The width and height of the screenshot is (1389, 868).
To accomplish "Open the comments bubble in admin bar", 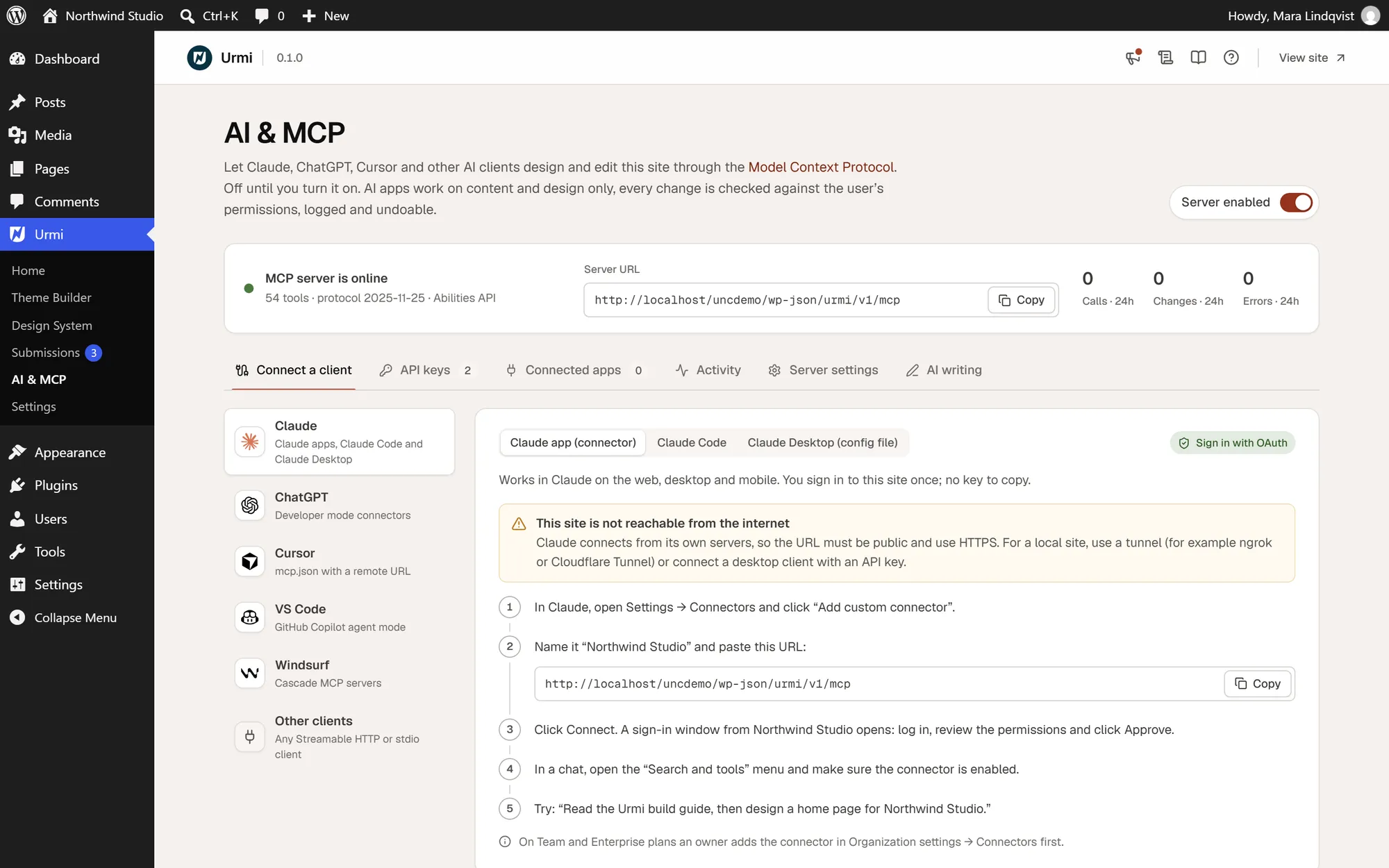I will [x=269, y=15].
